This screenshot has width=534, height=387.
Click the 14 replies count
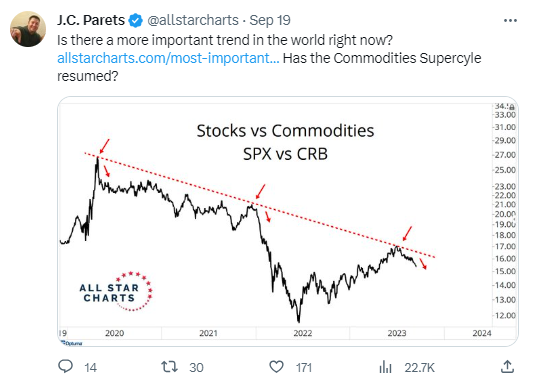coord(91,368)
